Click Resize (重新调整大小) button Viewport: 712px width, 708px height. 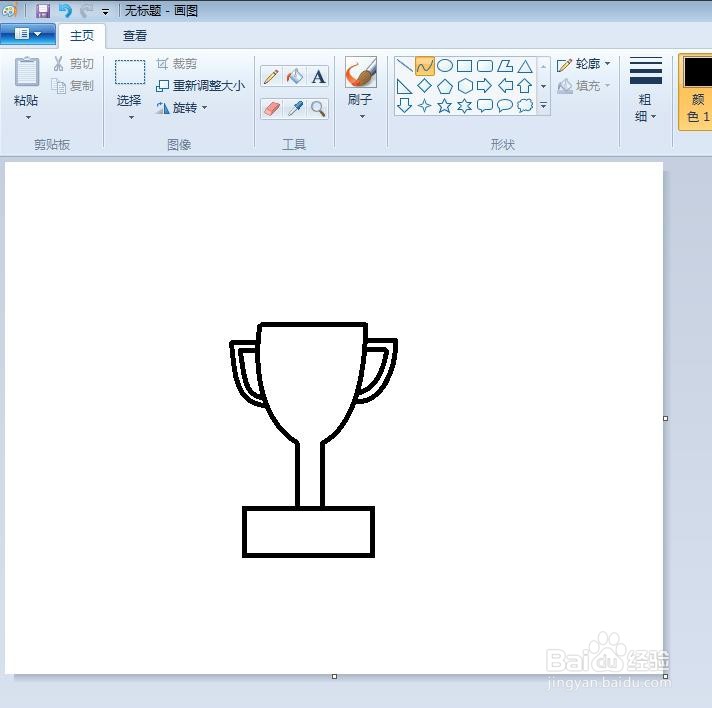200,85
